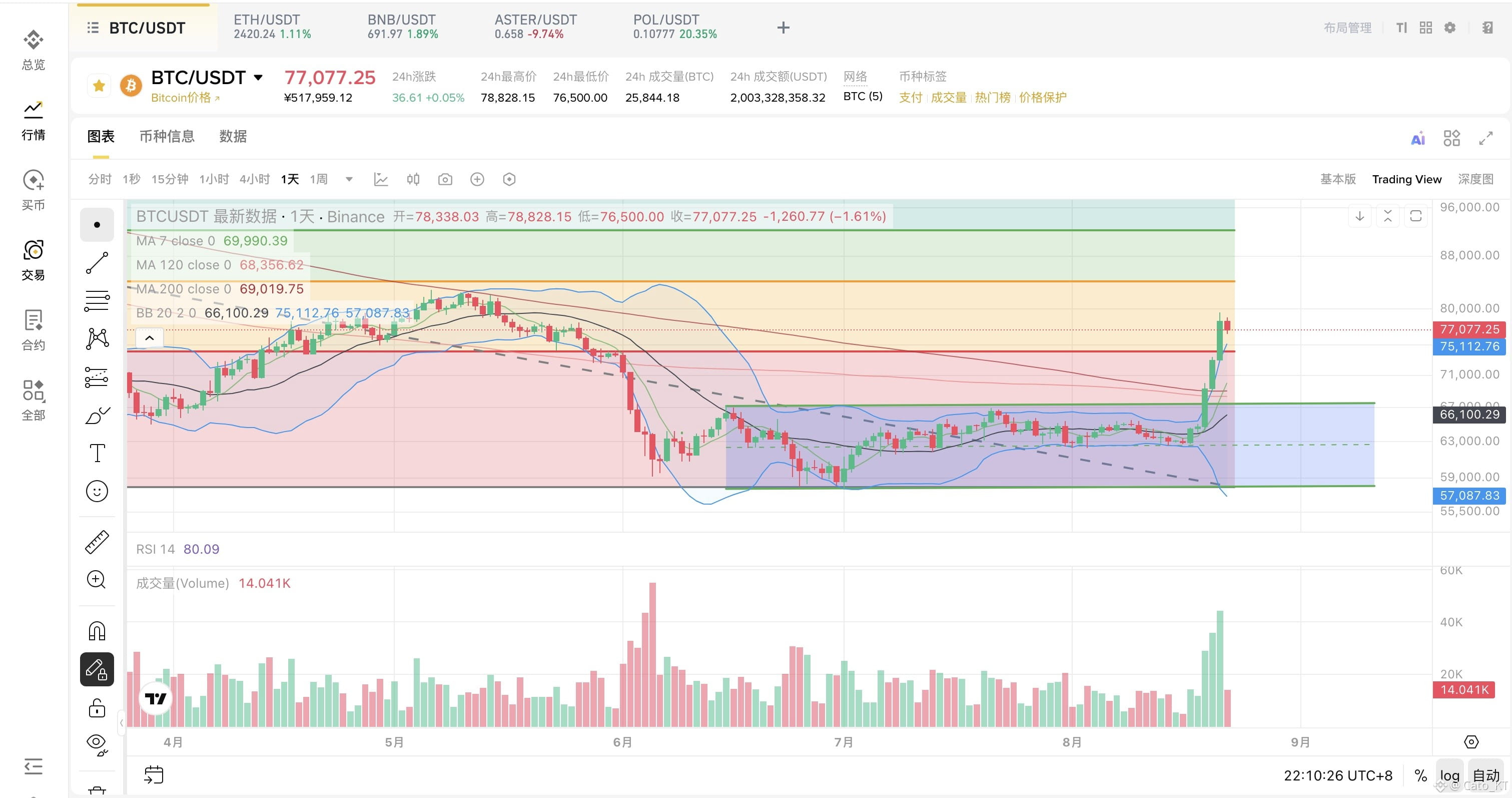The height and width of the screenshot is (798, 1512).
Task: Select the 15分钟 interval
Action: [170, 179]
